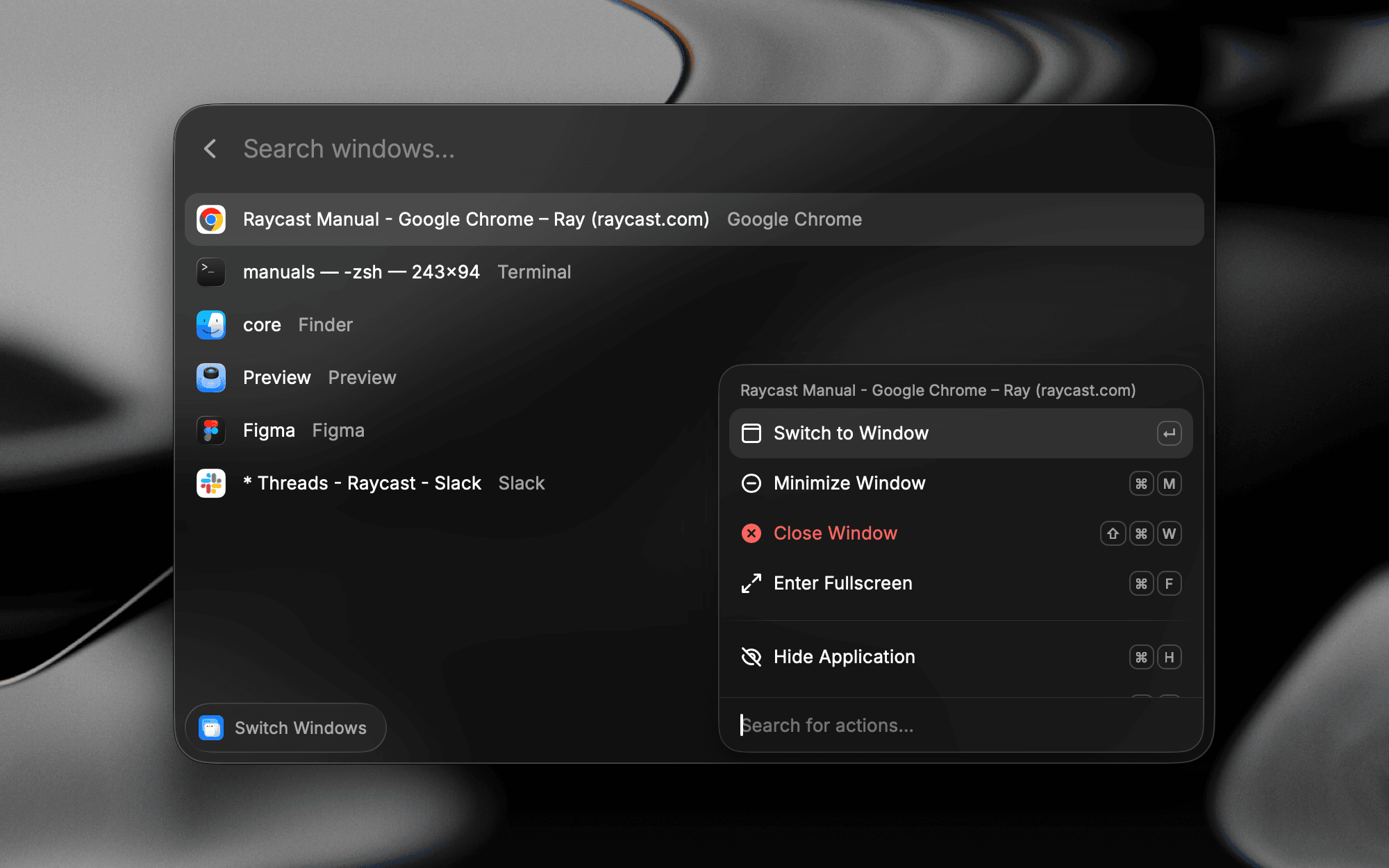This screenshot has width=1389, height=868.
Task: Click the H key badge for Hide Application
Action: coord(1170,657)
